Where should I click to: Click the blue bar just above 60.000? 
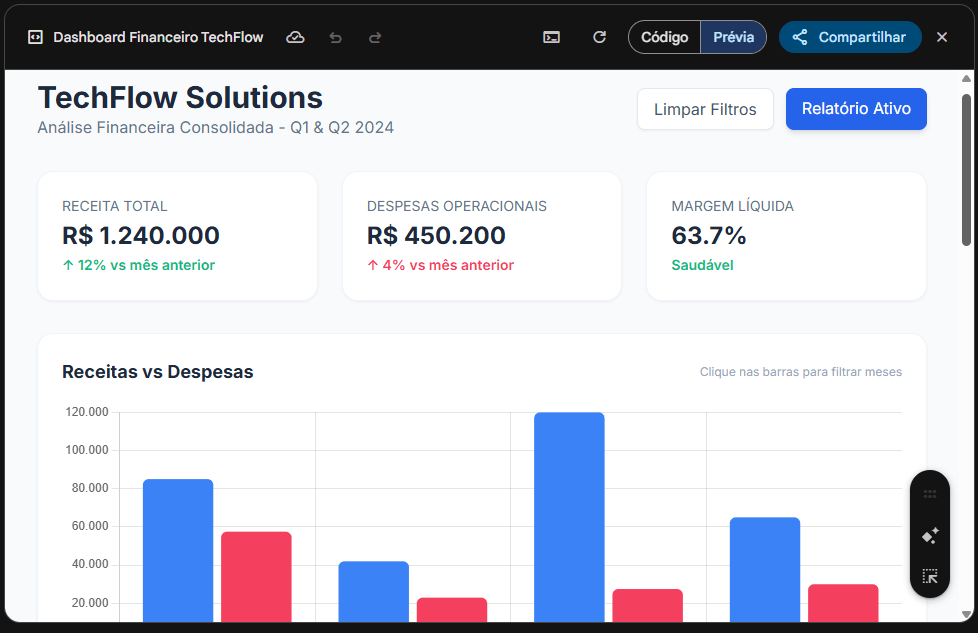coord(765,569)
